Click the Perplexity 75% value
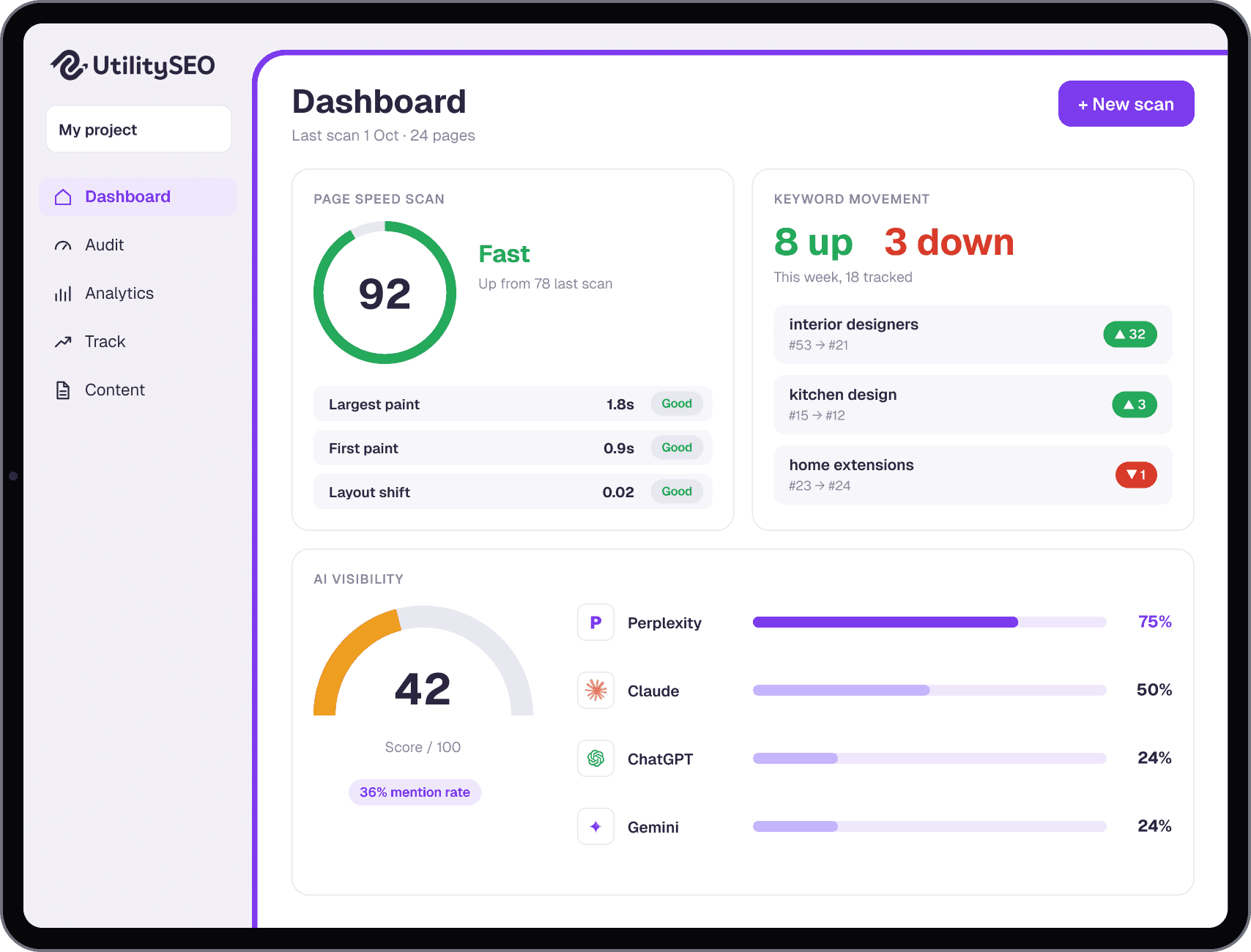The width and height of the screenshot is (1251, 952). [1155, 622]
